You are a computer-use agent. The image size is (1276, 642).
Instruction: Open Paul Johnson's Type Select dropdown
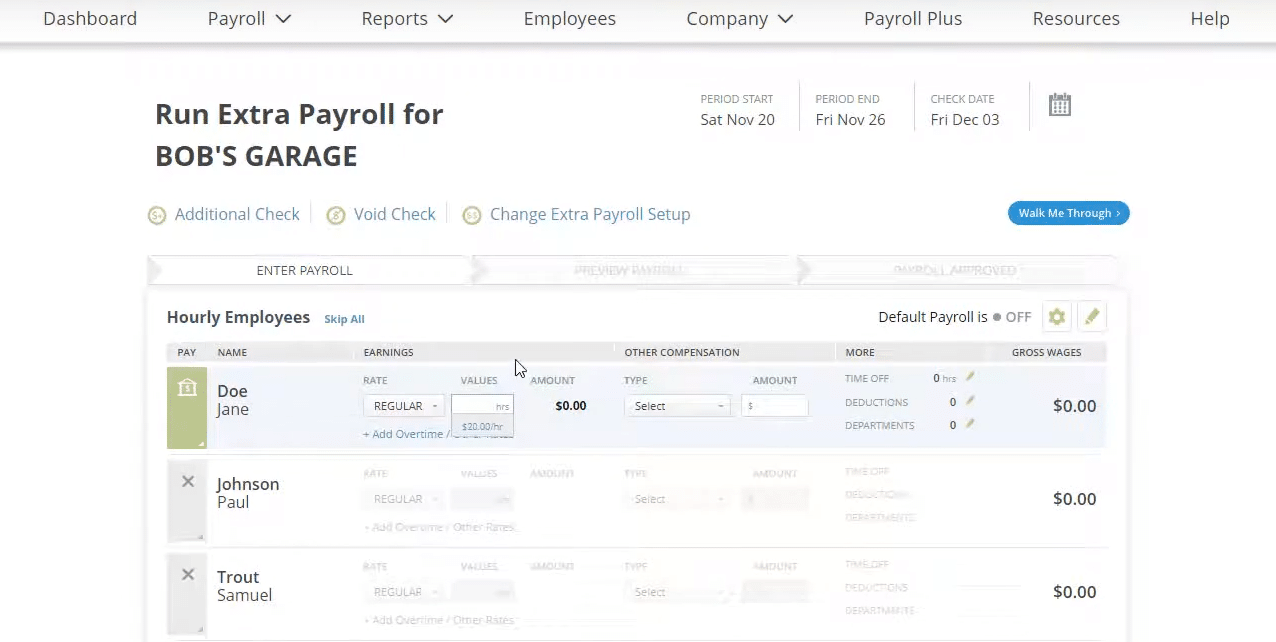(x=677, y=499)
